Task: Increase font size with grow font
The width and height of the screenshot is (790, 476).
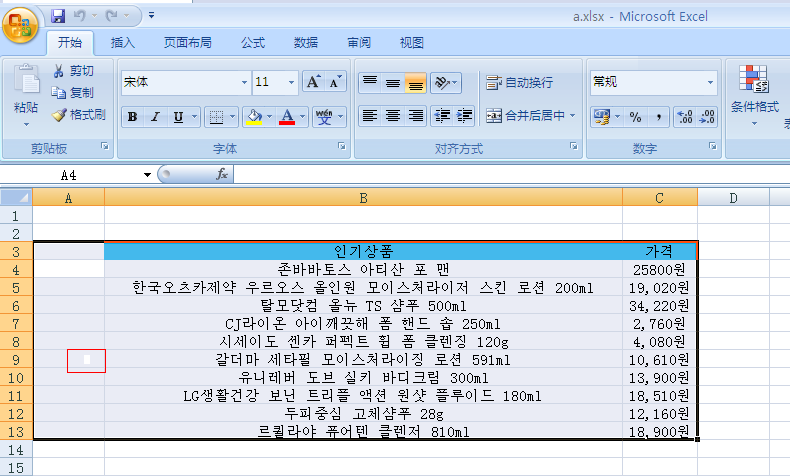Action: pos(313,82)
